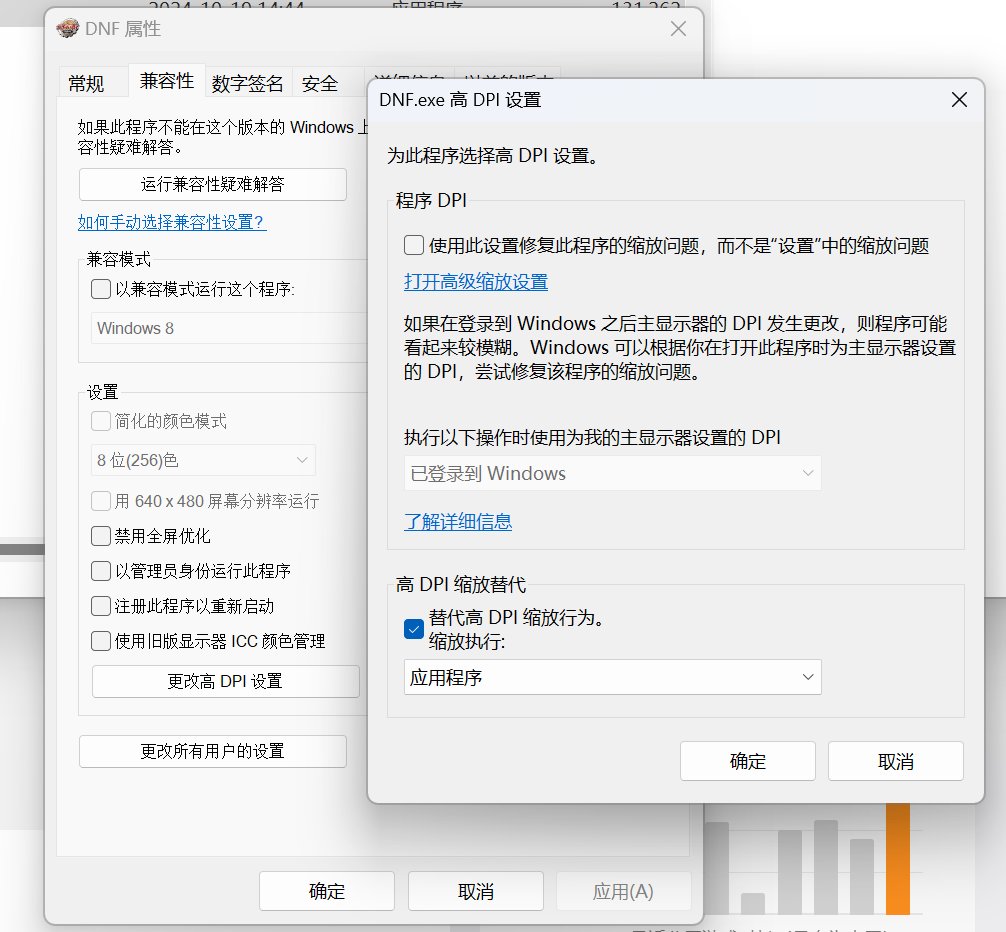Confirm with 确定 in the DPI dialog
The width and height of the screenshot is (1006, 932).
click(x=748, y=761)
